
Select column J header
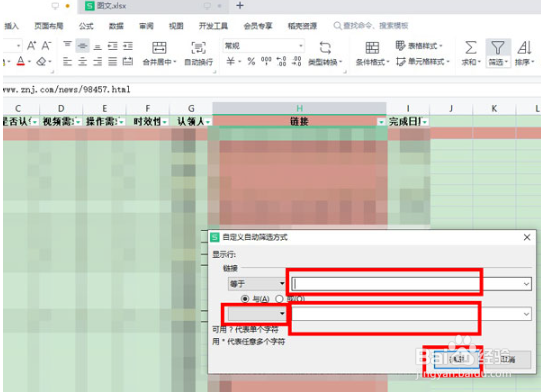(451, 109)
